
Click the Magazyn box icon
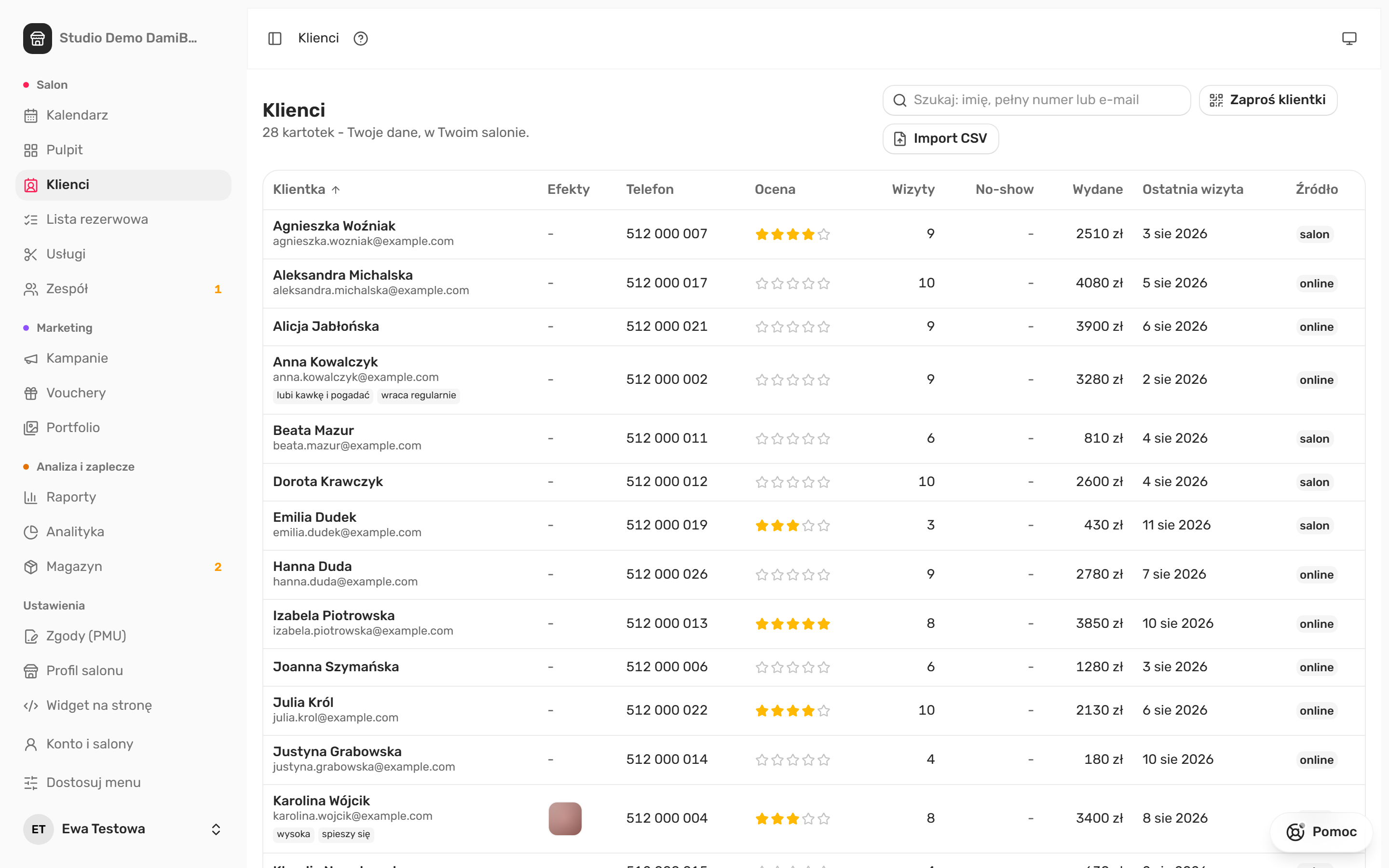31,567
